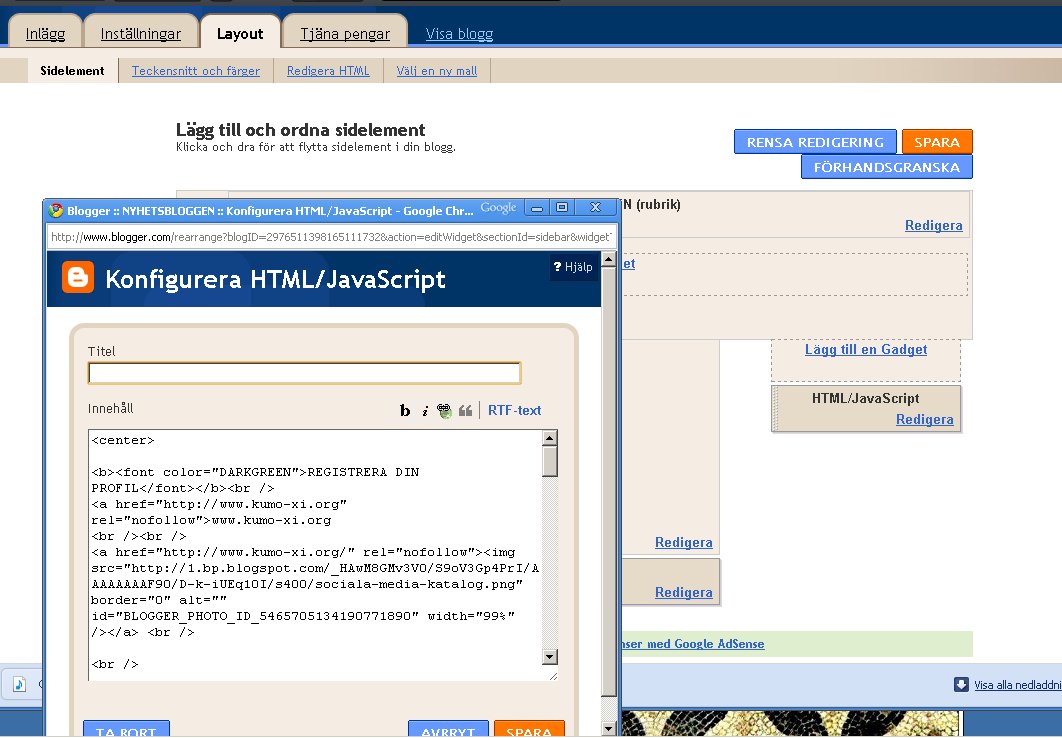Viewport: 1062px width, 738px height.
Task: Click the blockquote icon
Action: click(x=465, y=410)
